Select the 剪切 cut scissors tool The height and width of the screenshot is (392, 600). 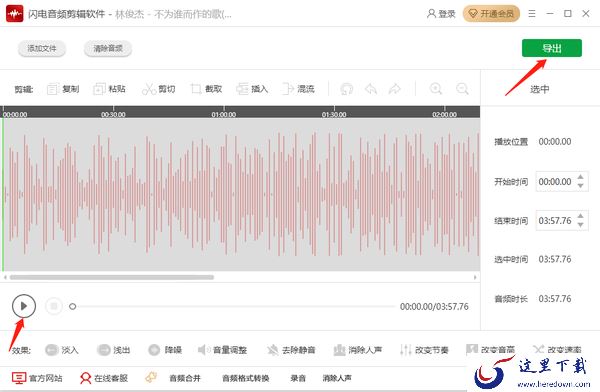159,89
